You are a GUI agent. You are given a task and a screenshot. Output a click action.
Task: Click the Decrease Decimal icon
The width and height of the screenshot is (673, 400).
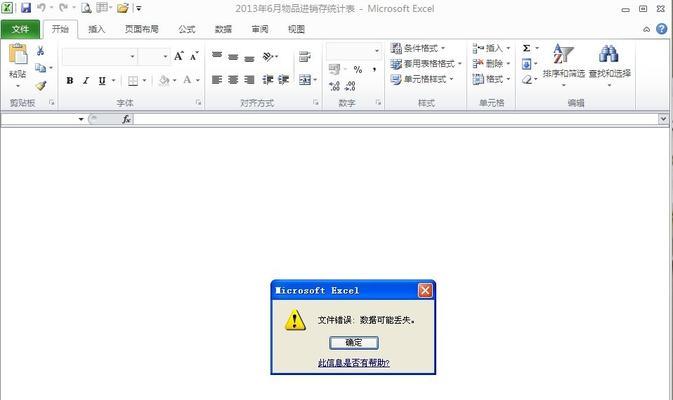[350, 86]
